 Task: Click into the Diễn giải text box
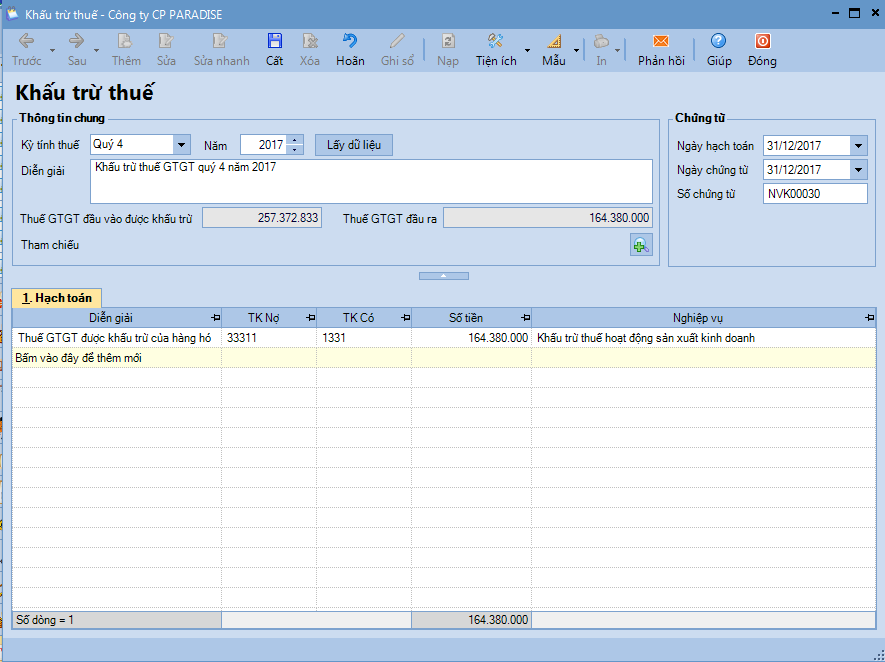pyautogui.click(x=371, y=181)
